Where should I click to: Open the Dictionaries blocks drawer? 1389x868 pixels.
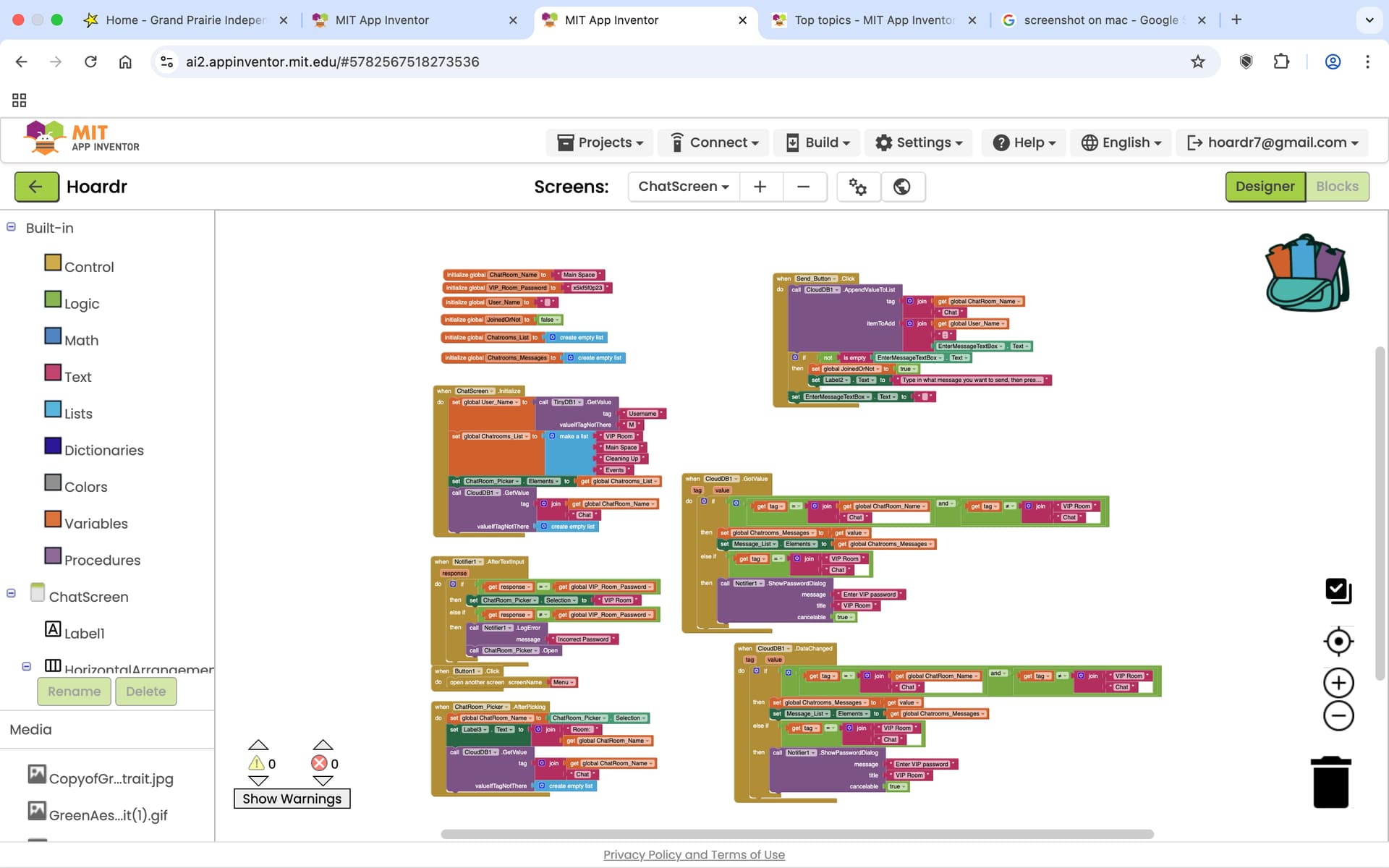click(x=94, y=449)
